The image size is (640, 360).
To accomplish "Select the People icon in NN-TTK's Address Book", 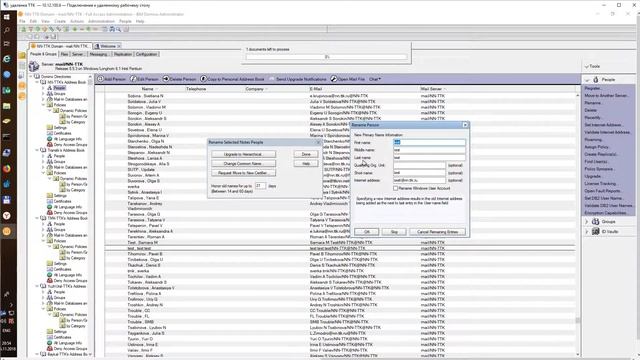I will point(49,88).
